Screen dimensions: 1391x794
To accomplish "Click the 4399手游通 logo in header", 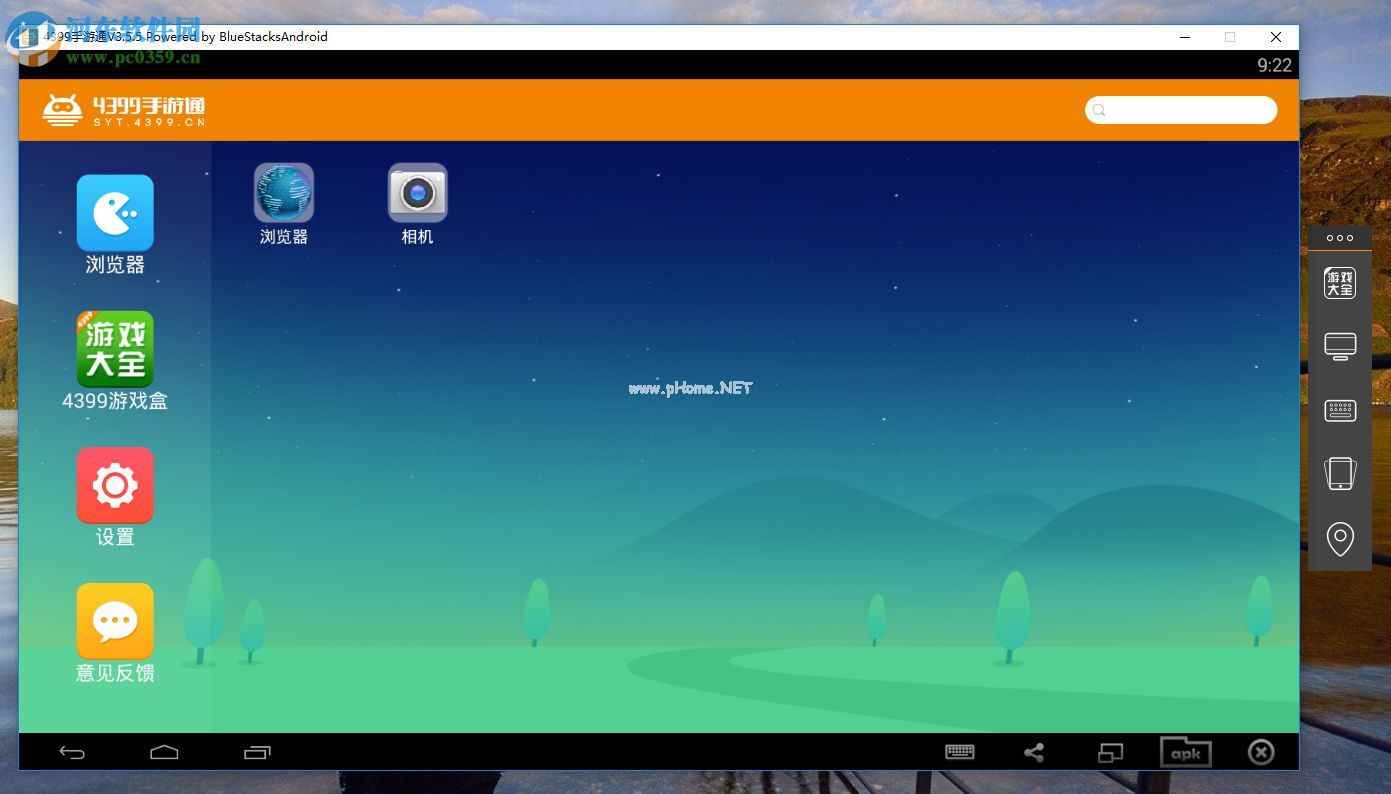I will pos(124,110).
